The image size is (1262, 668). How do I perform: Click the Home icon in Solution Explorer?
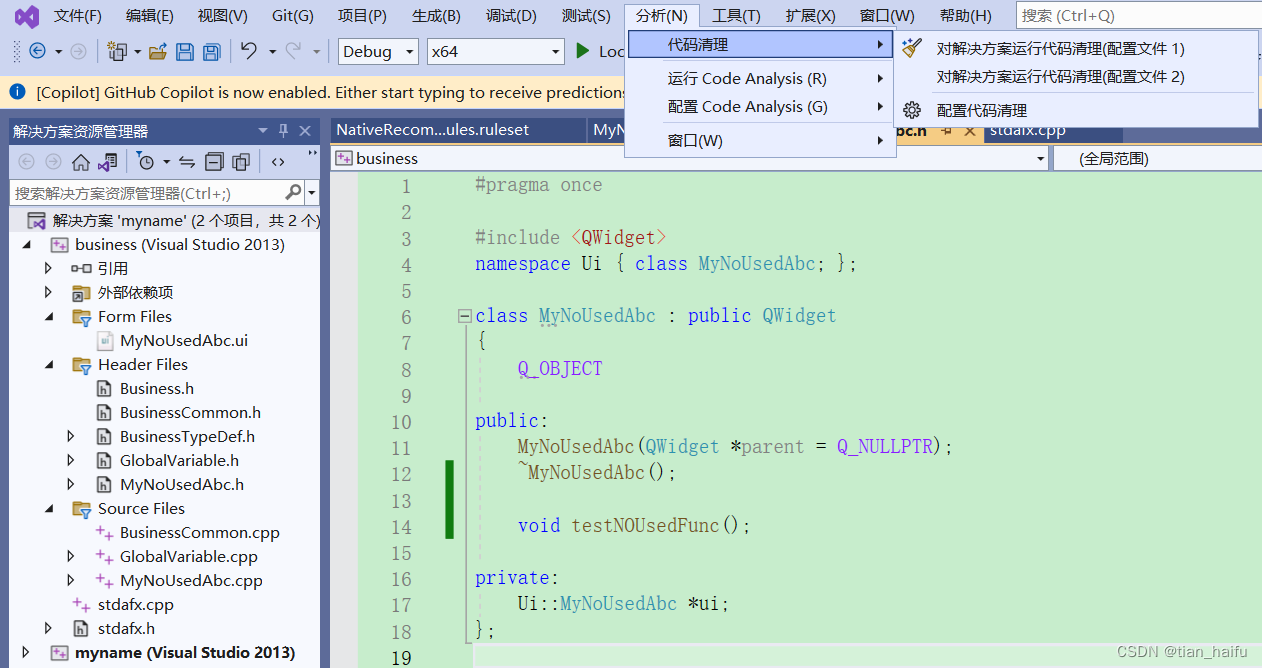click(81, 162)
